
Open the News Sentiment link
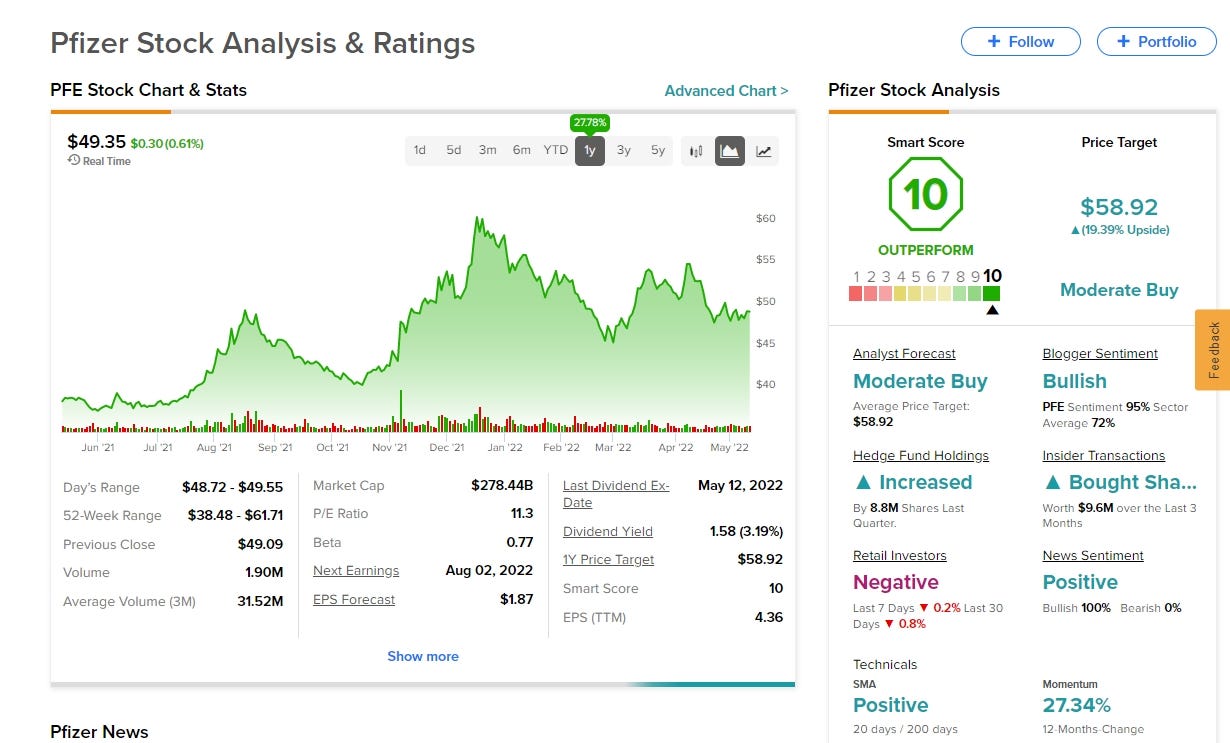pyautogui.click(x=1093, y=555)
